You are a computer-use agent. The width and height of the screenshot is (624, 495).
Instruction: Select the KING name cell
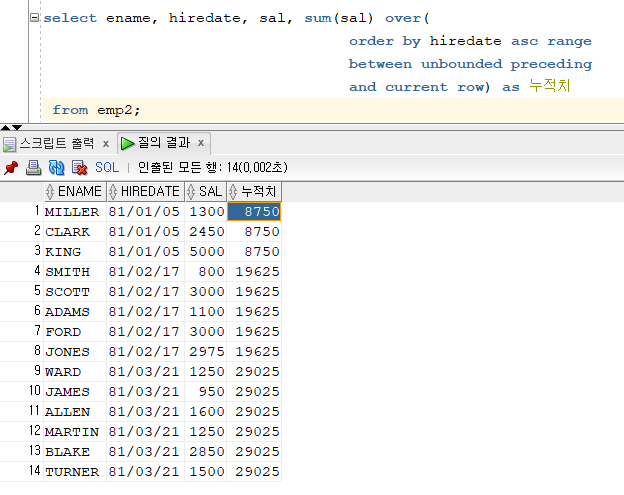75,251
